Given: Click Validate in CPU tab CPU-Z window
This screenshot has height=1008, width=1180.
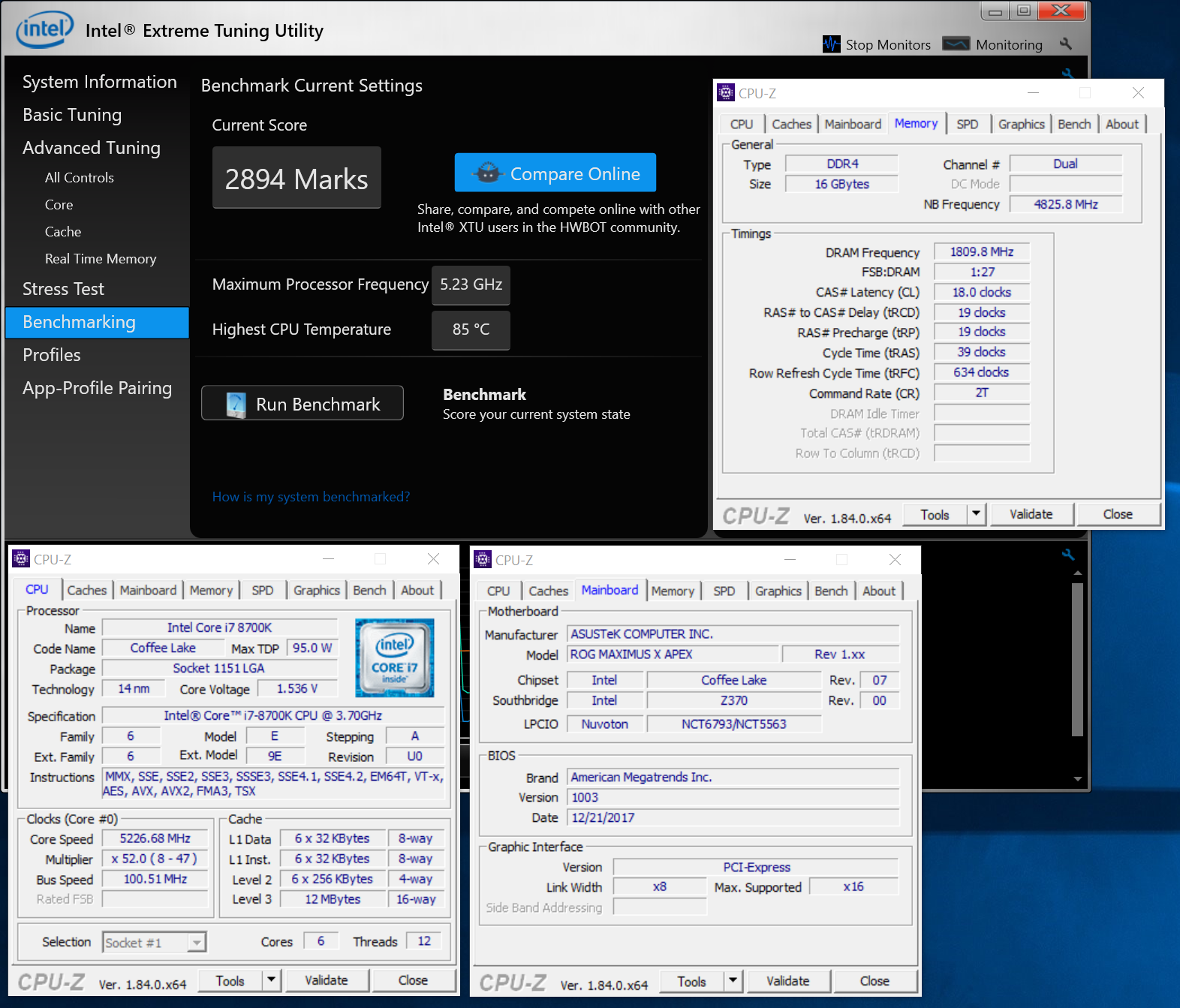Looking at the screenshot, I should click(x=326, y=980).
